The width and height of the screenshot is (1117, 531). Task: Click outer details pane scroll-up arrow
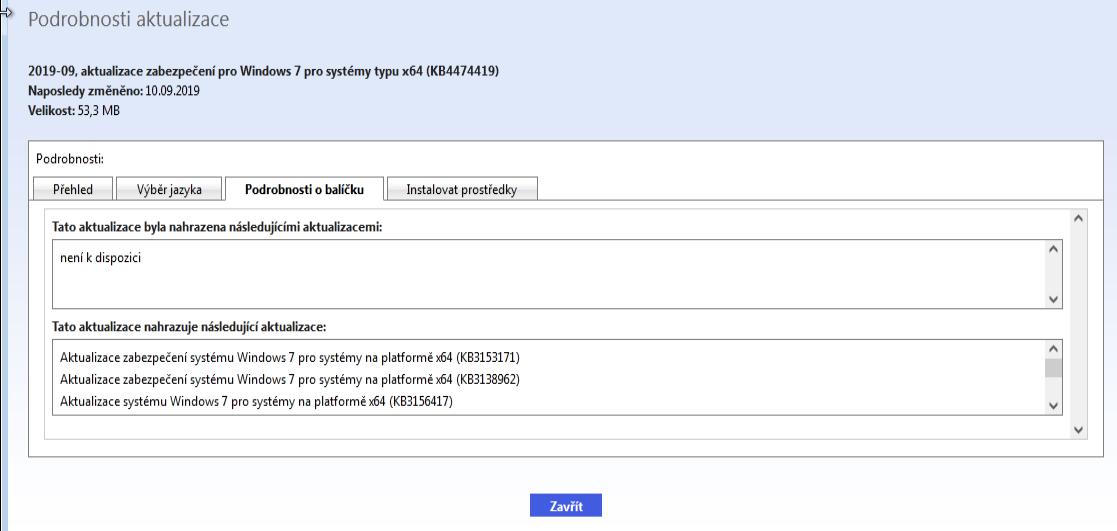coord(1078,218)
